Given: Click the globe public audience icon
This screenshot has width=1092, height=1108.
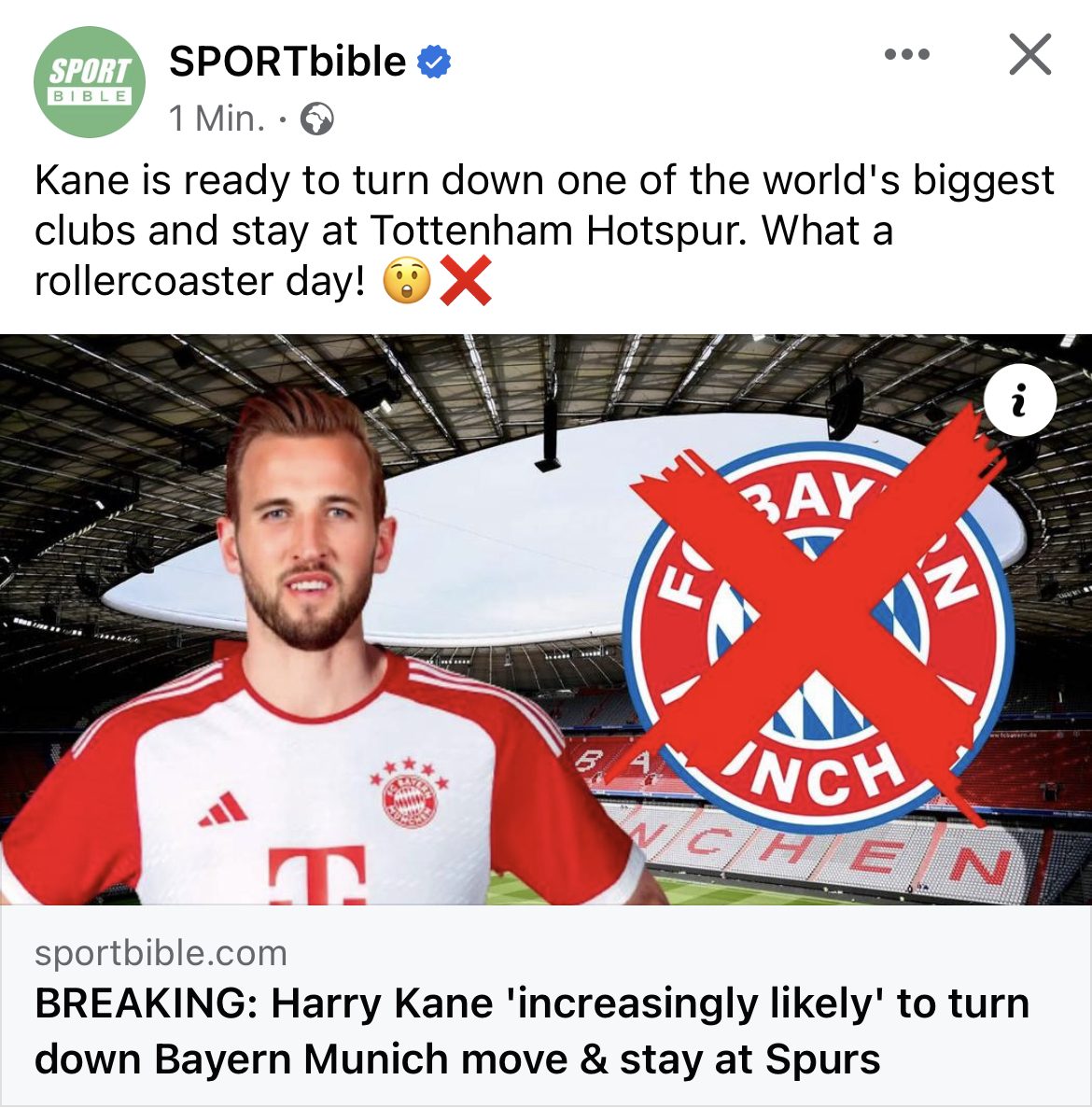Looking at the screenshot, I should pos(317,119).
